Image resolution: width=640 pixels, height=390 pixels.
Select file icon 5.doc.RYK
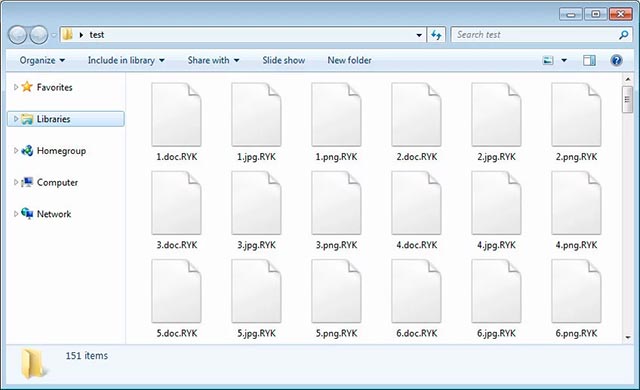[176, 291]
